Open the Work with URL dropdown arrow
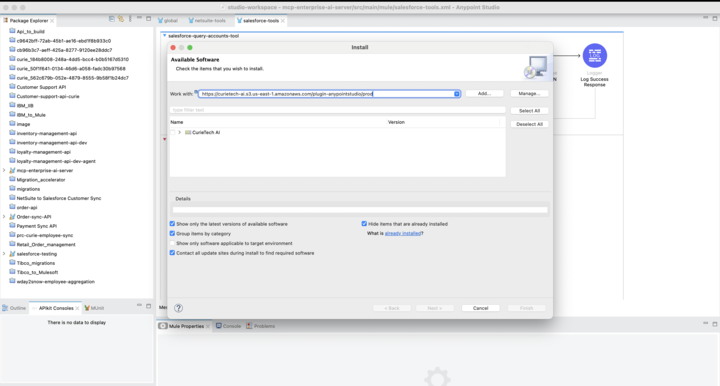Screen dimensions: 720x386 click(456, 94)
